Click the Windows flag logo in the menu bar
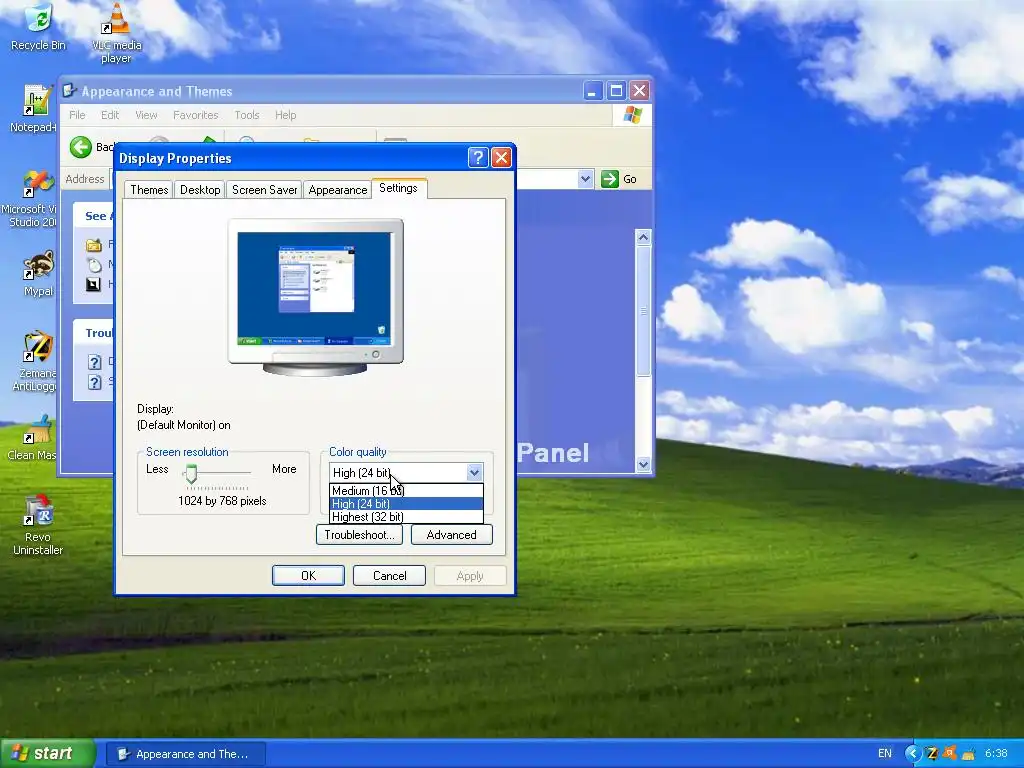 pyautogui.click(x=632, y=115)
